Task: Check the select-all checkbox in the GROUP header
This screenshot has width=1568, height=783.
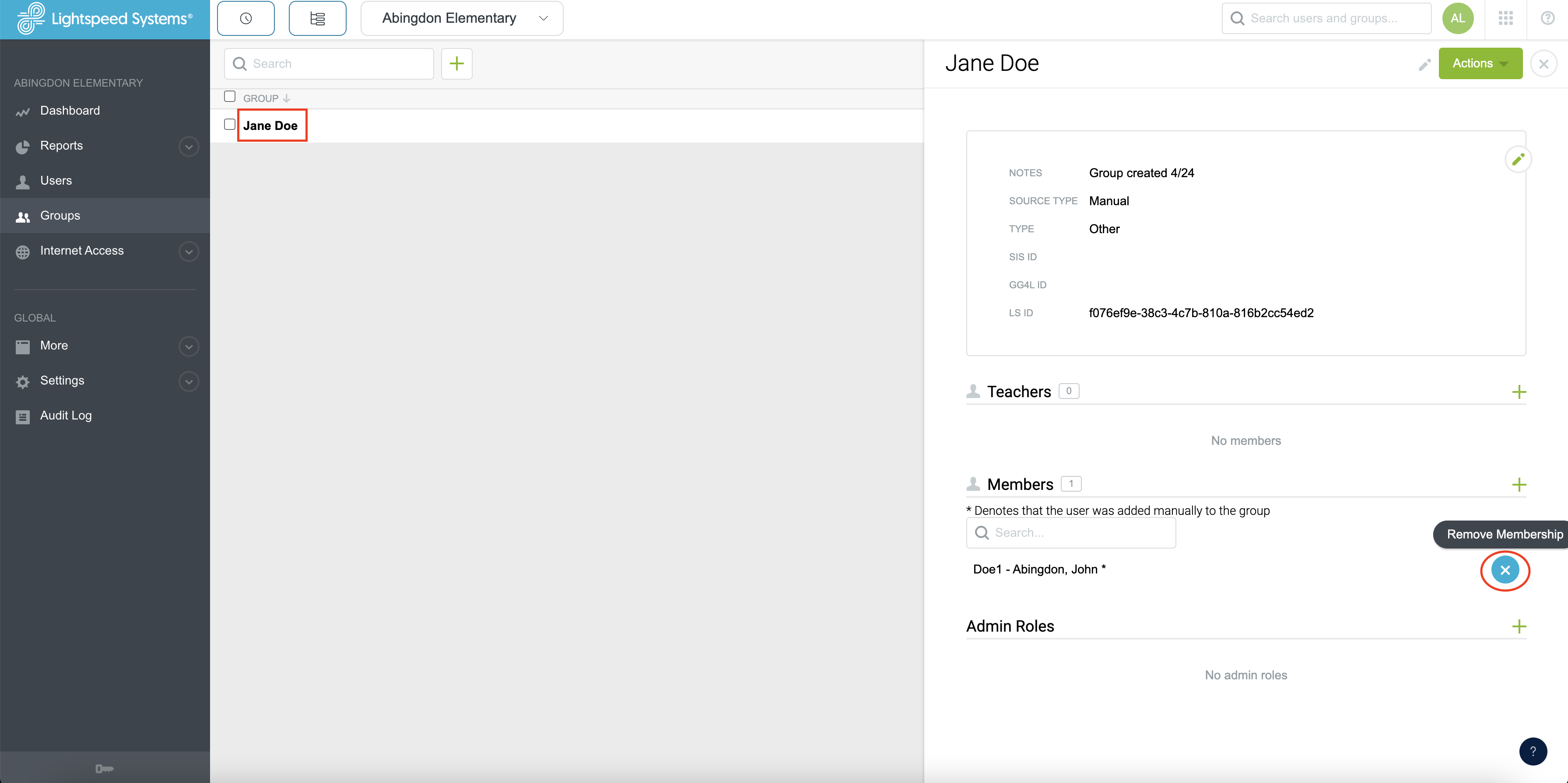Action: (x=229, y=95)
